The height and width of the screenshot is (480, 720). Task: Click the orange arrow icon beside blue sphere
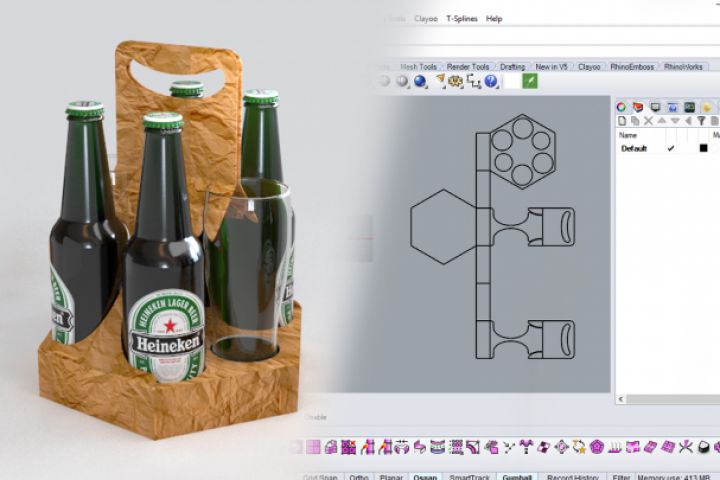[440, 81]
